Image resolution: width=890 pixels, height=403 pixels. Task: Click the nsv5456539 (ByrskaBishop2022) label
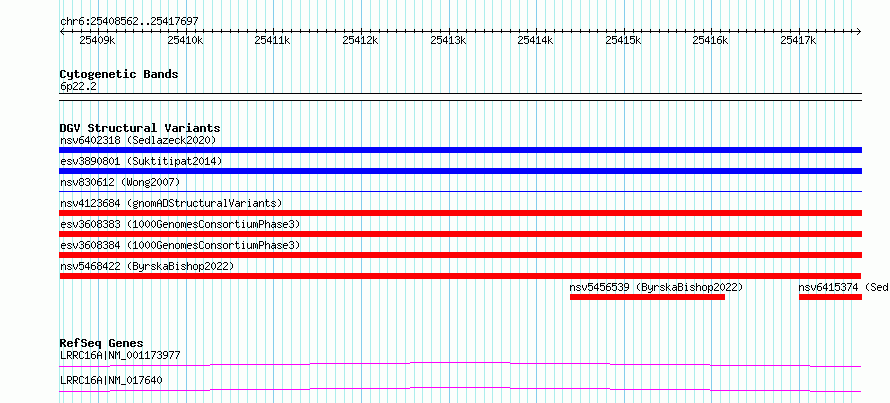click(x=656, y=287)
